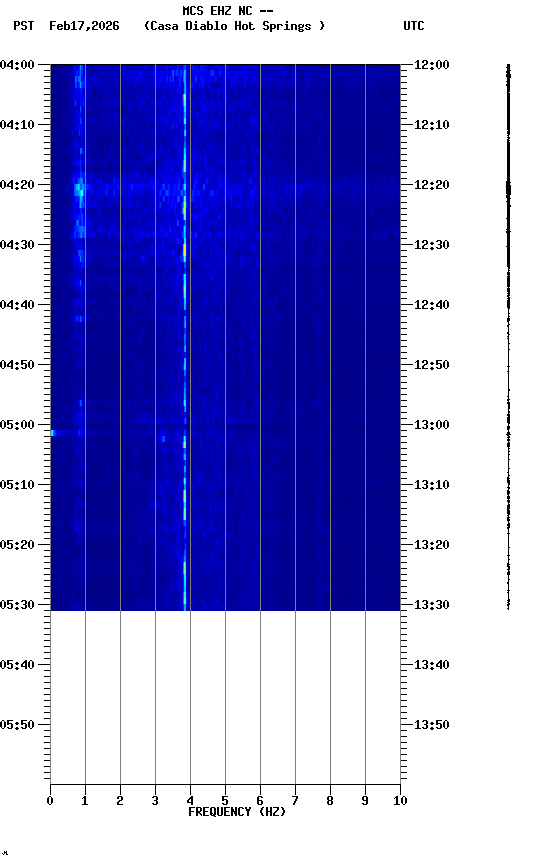
Task: Click the 04:20 PST time label
Action: point(17,185)
